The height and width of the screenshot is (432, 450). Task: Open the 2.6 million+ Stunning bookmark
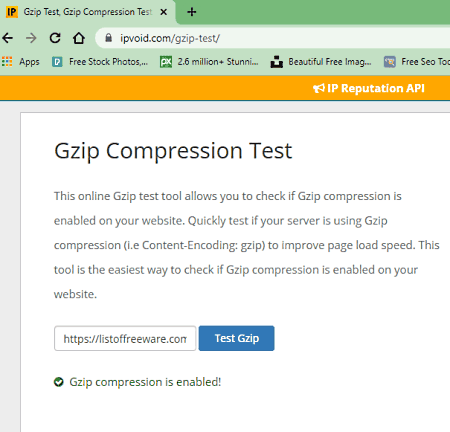point(209,62)
